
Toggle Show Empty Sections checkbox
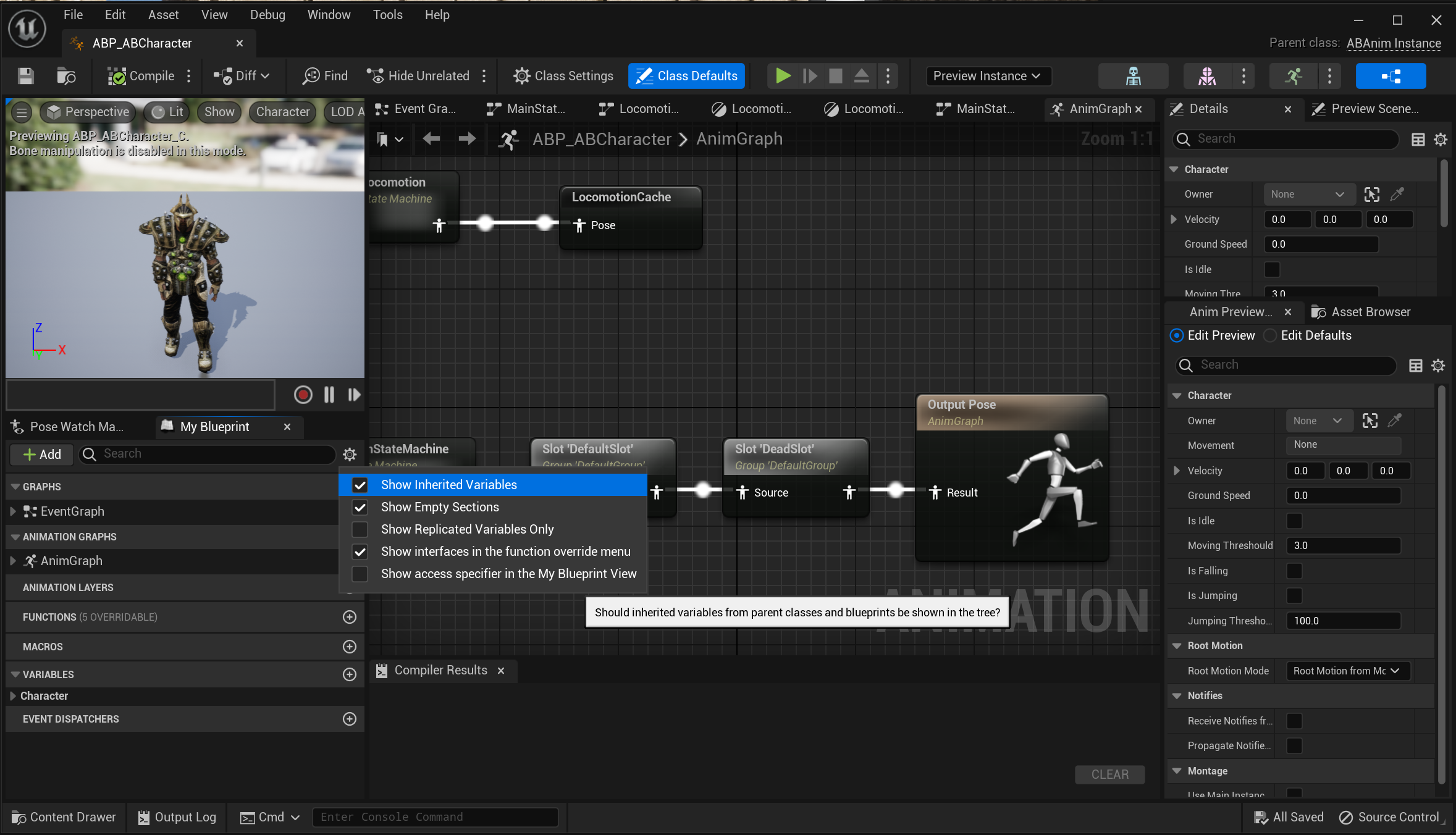pyautogui.click(x=360, y=507)
